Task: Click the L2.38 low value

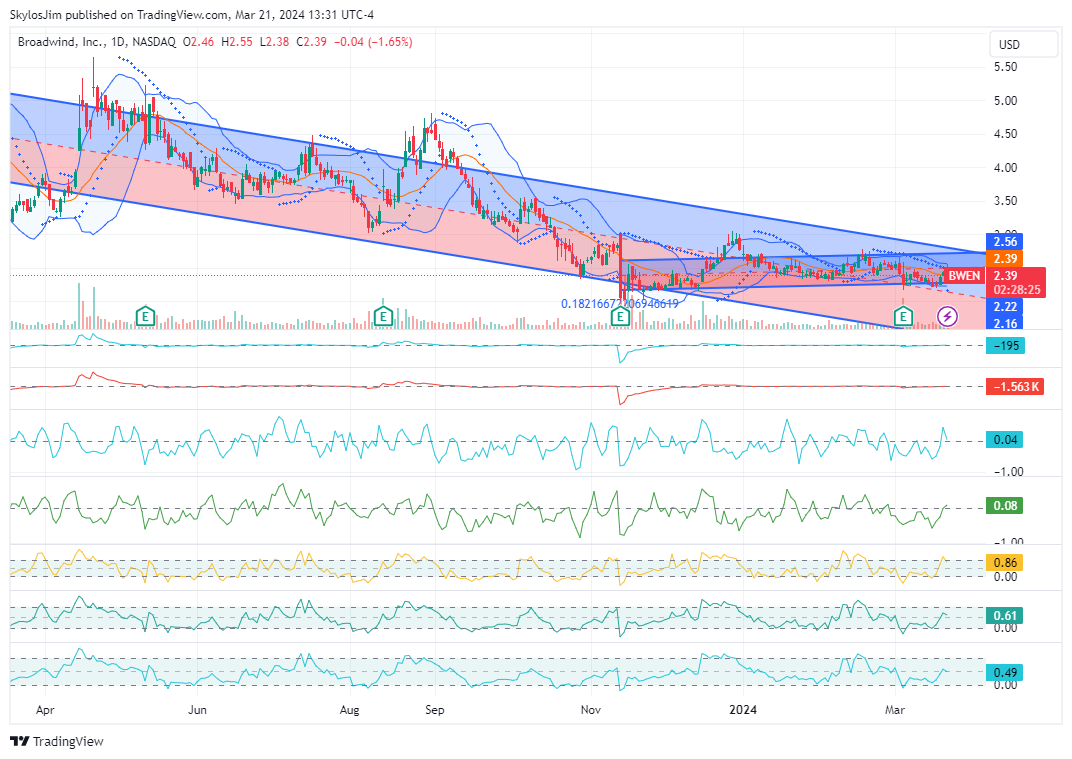Action: point(274,42)
